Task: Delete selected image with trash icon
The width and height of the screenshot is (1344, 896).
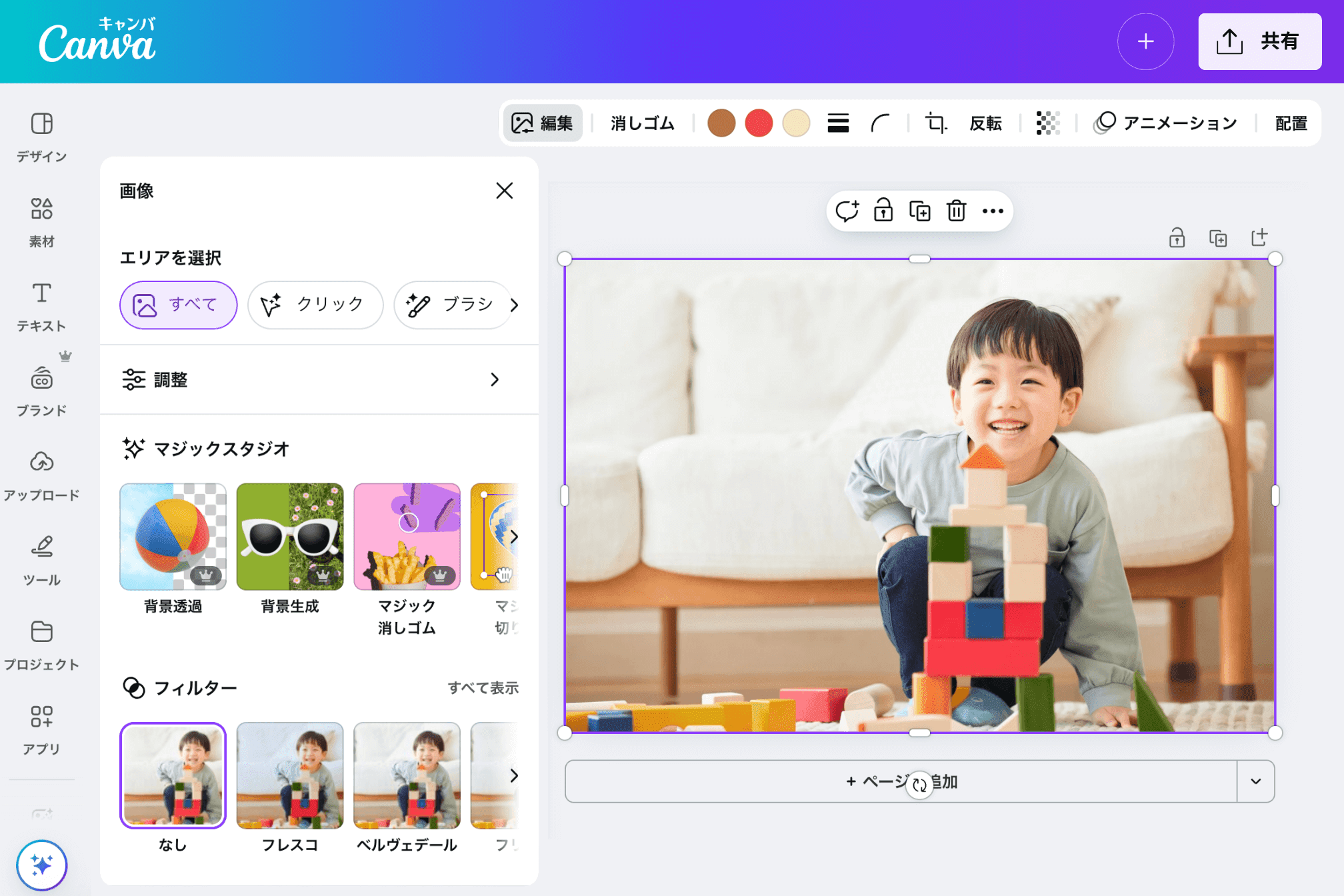Action: (x=956, y=211)
